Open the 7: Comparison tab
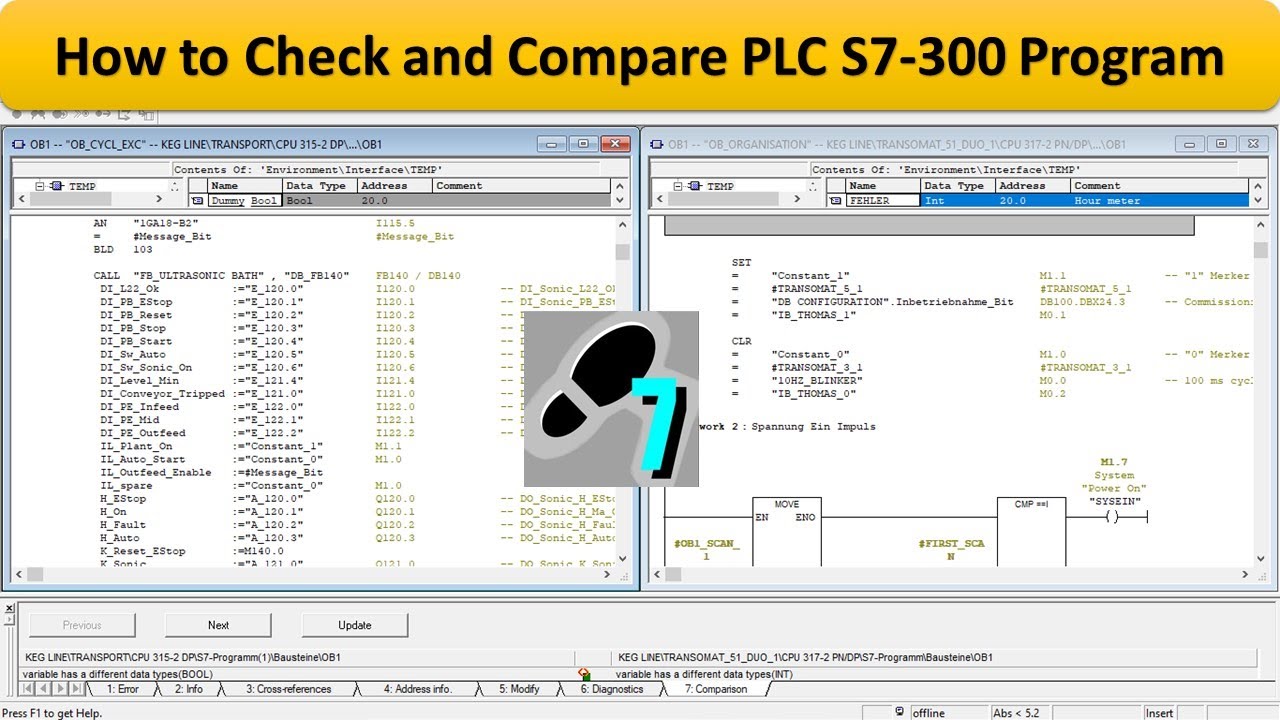This screenshot has width=1280, height=720. point(716,689)
